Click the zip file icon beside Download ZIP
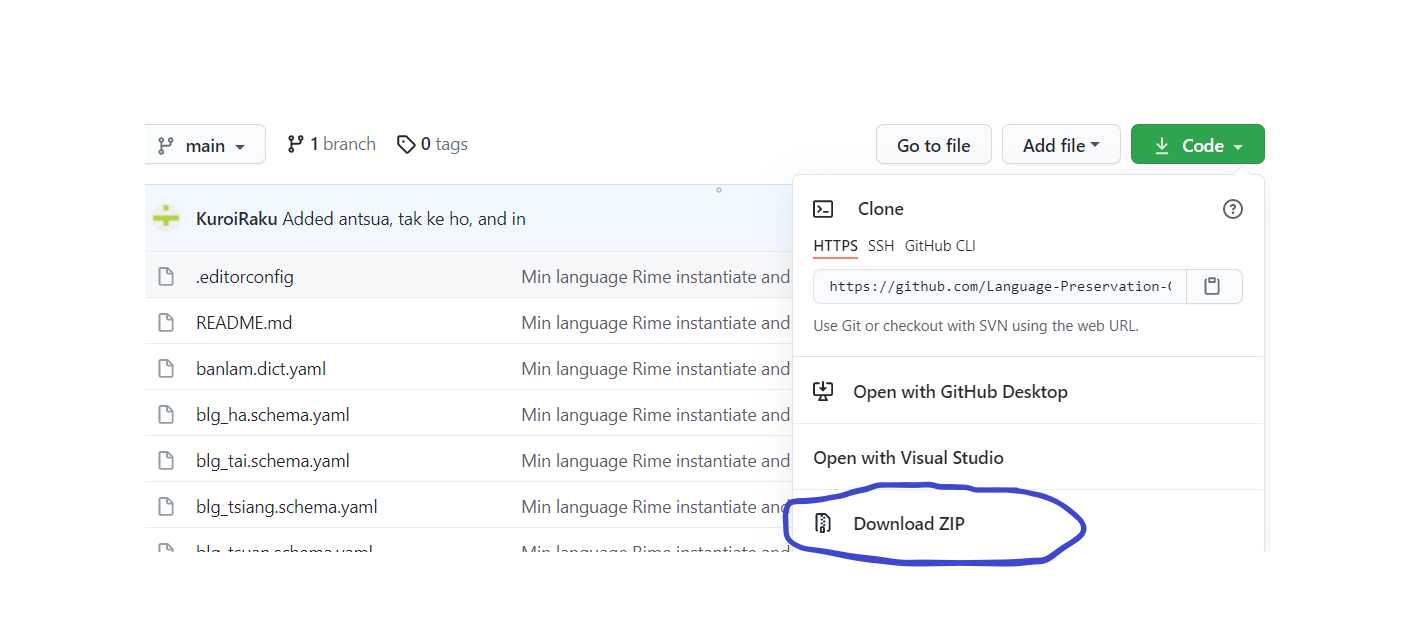This screenshot has width=1416, height=640. pyautogui.click(x=823, y=523)
